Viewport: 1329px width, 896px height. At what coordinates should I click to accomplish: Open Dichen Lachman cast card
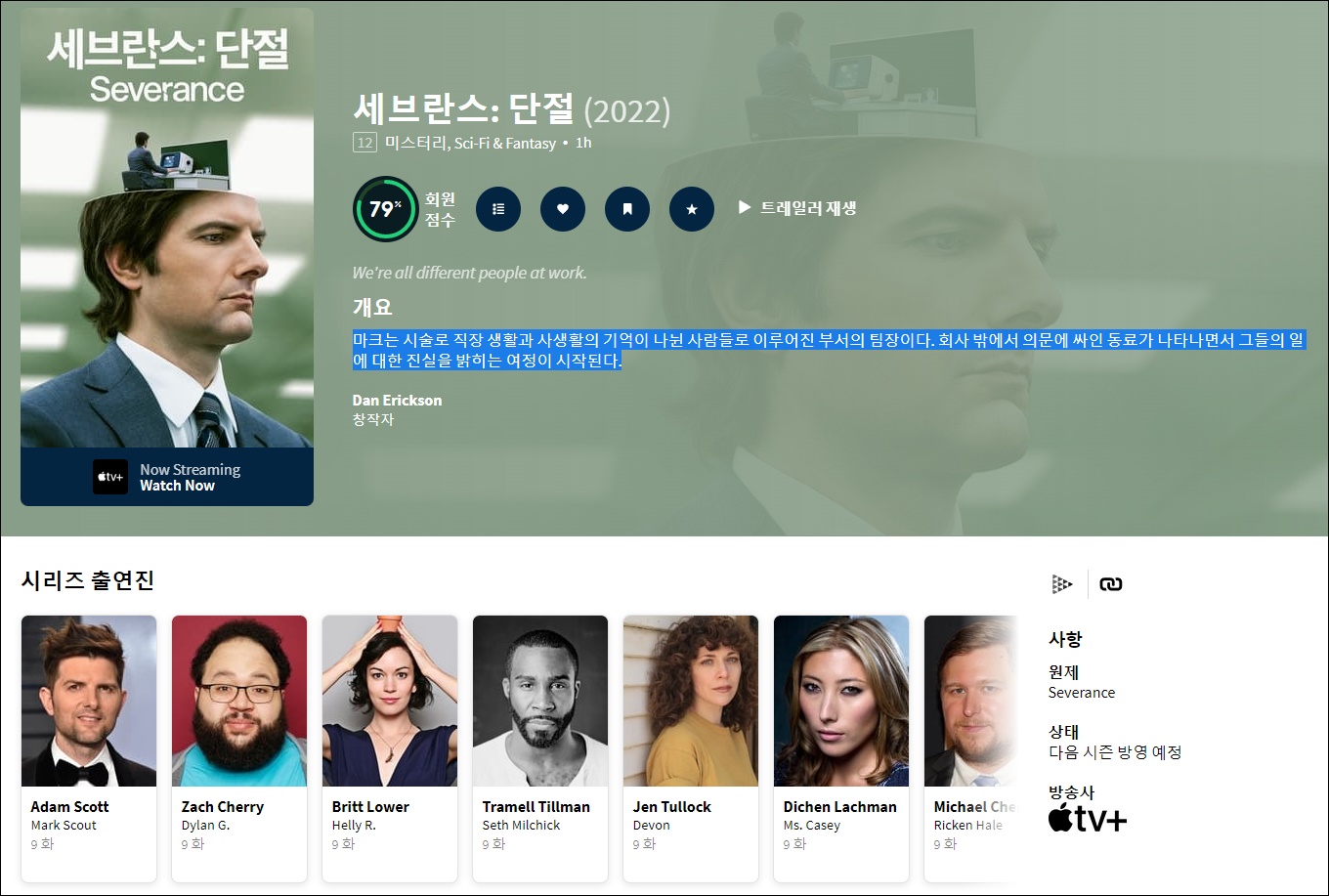click(x=841, y=748)
